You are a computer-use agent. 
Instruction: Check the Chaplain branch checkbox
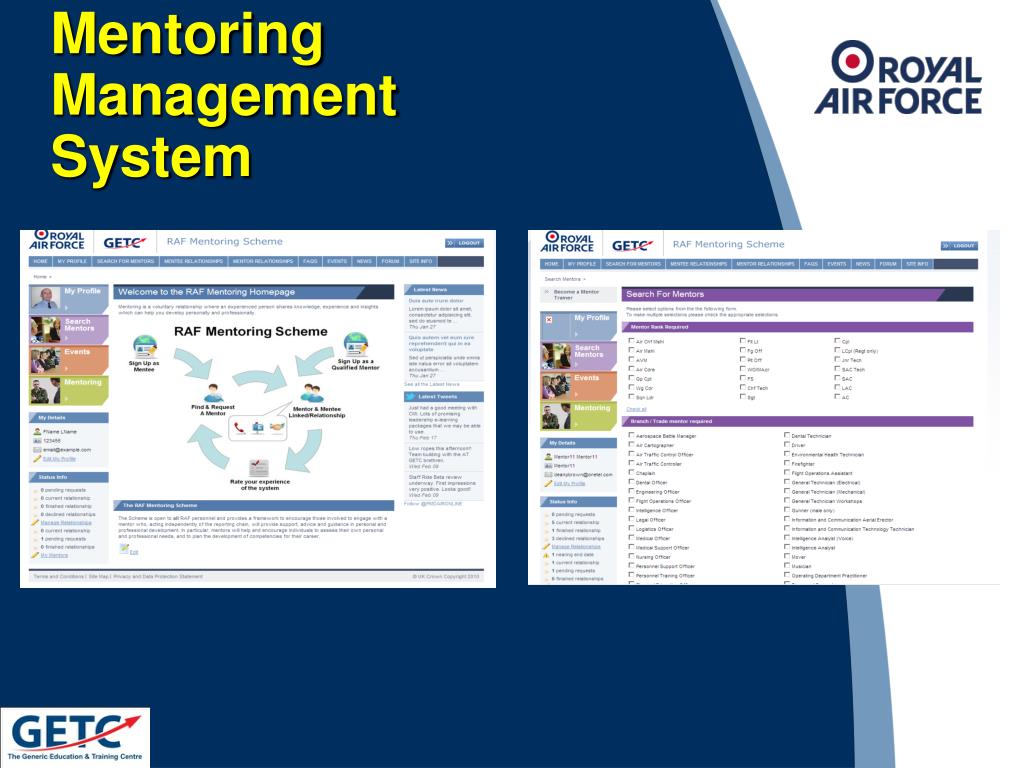tap(632, 472)
